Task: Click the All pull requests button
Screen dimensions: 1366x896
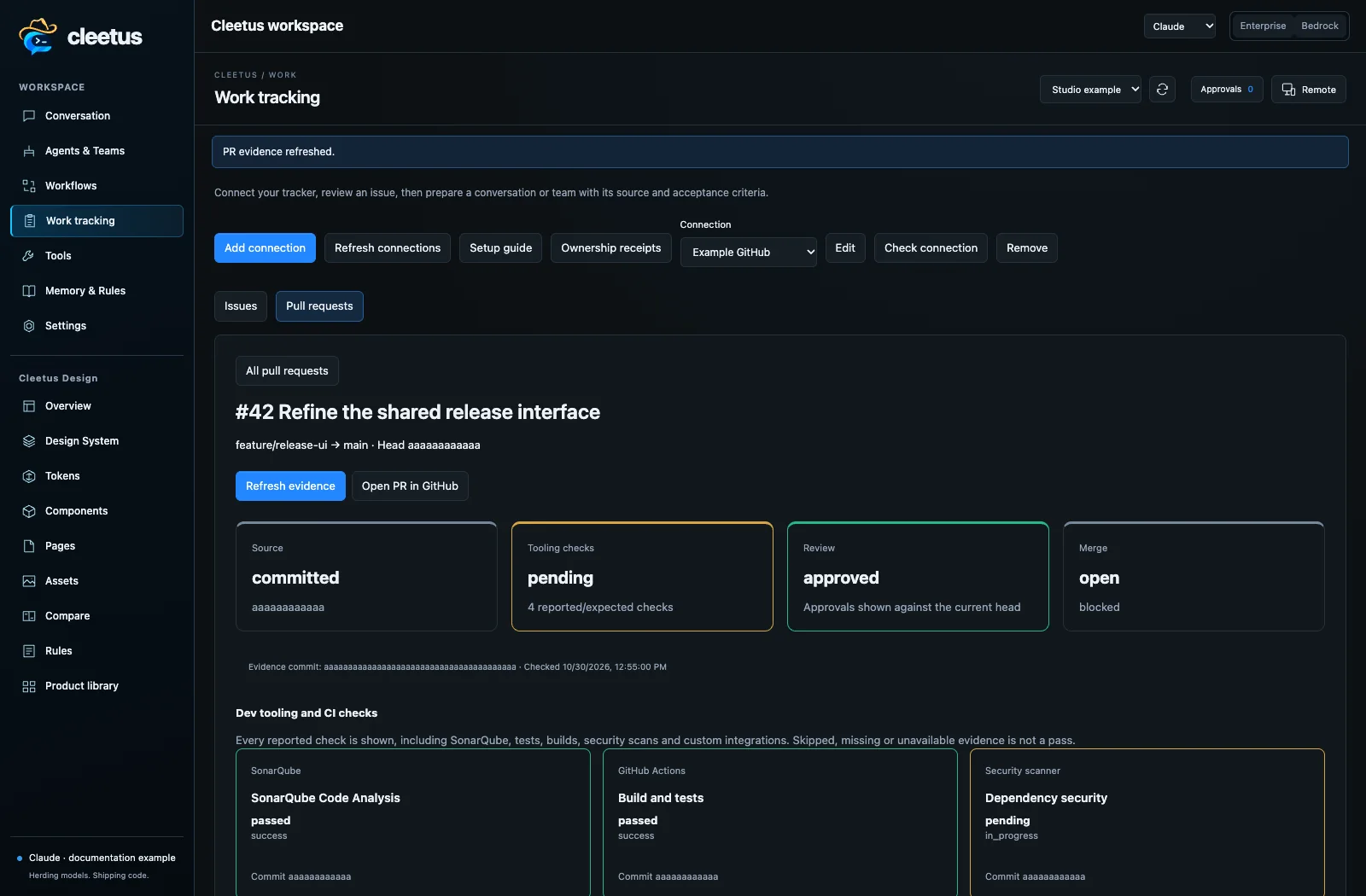Action: (287, 371)
